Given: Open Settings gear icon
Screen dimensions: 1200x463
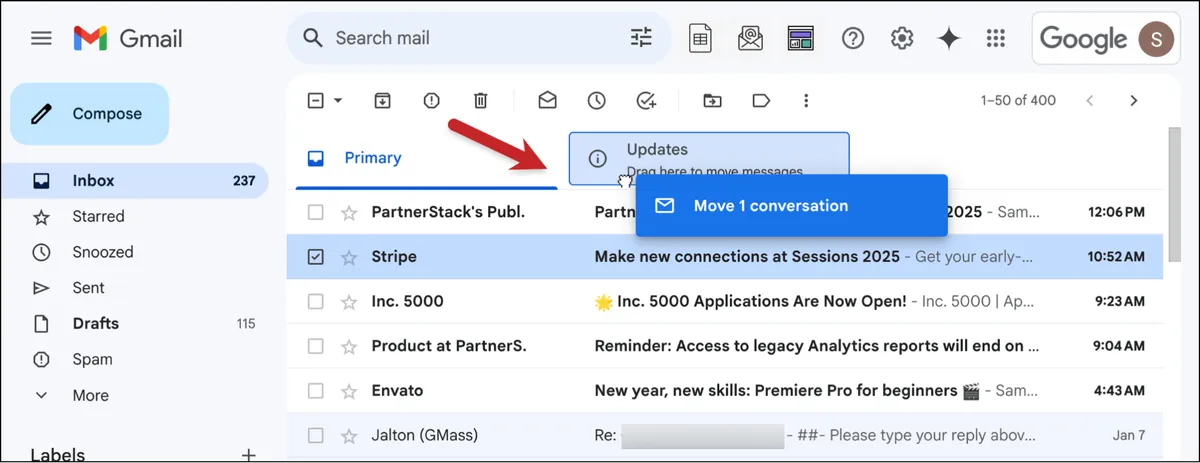Looking at the screenshot, I should coord(902,38).
